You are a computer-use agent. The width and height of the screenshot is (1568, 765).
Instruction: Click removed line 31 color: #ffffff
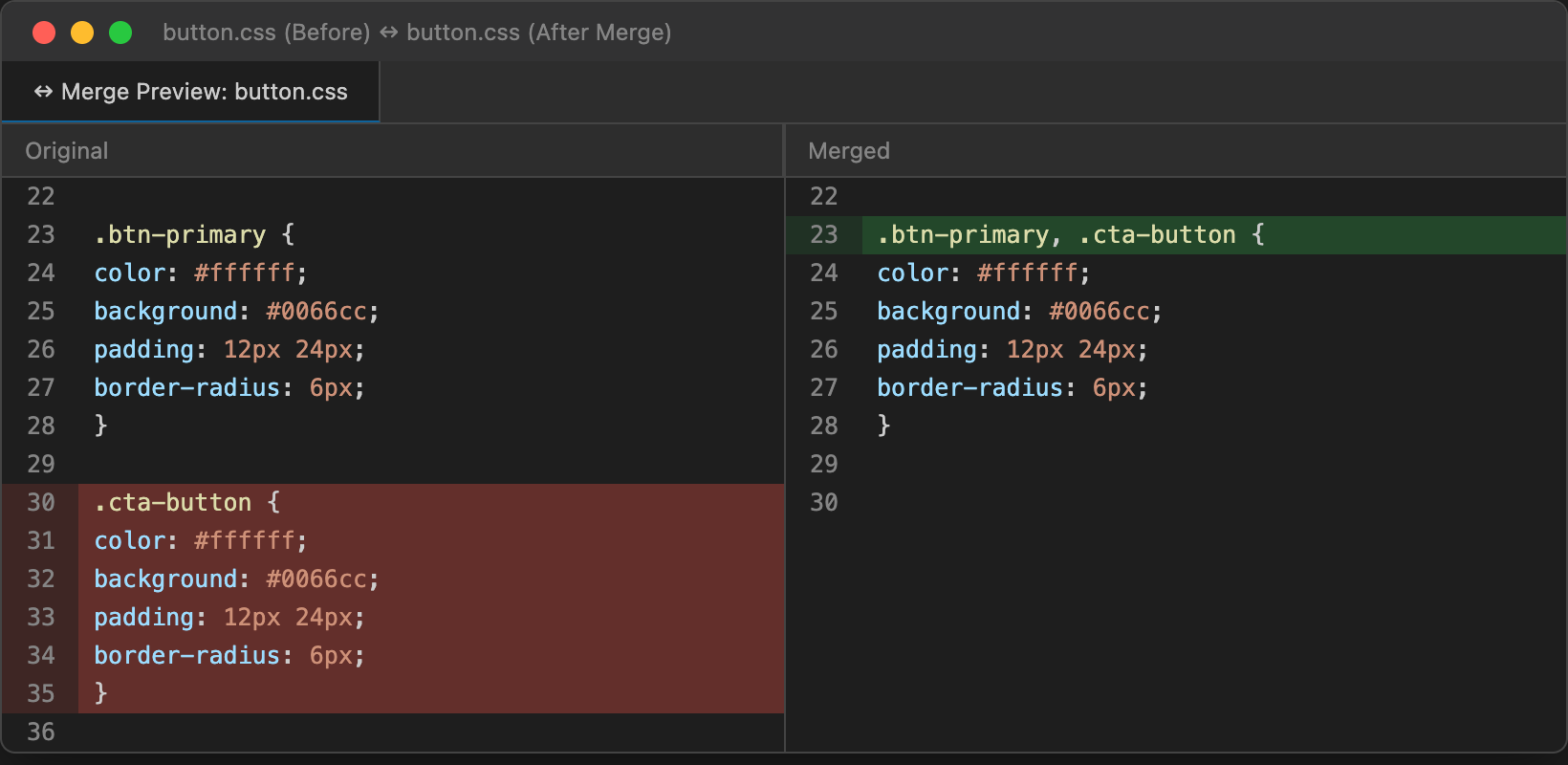431,541
